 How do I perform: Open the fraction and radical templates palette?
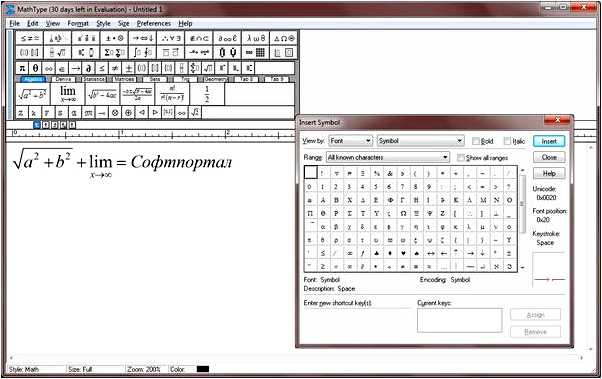coord(58,52)
